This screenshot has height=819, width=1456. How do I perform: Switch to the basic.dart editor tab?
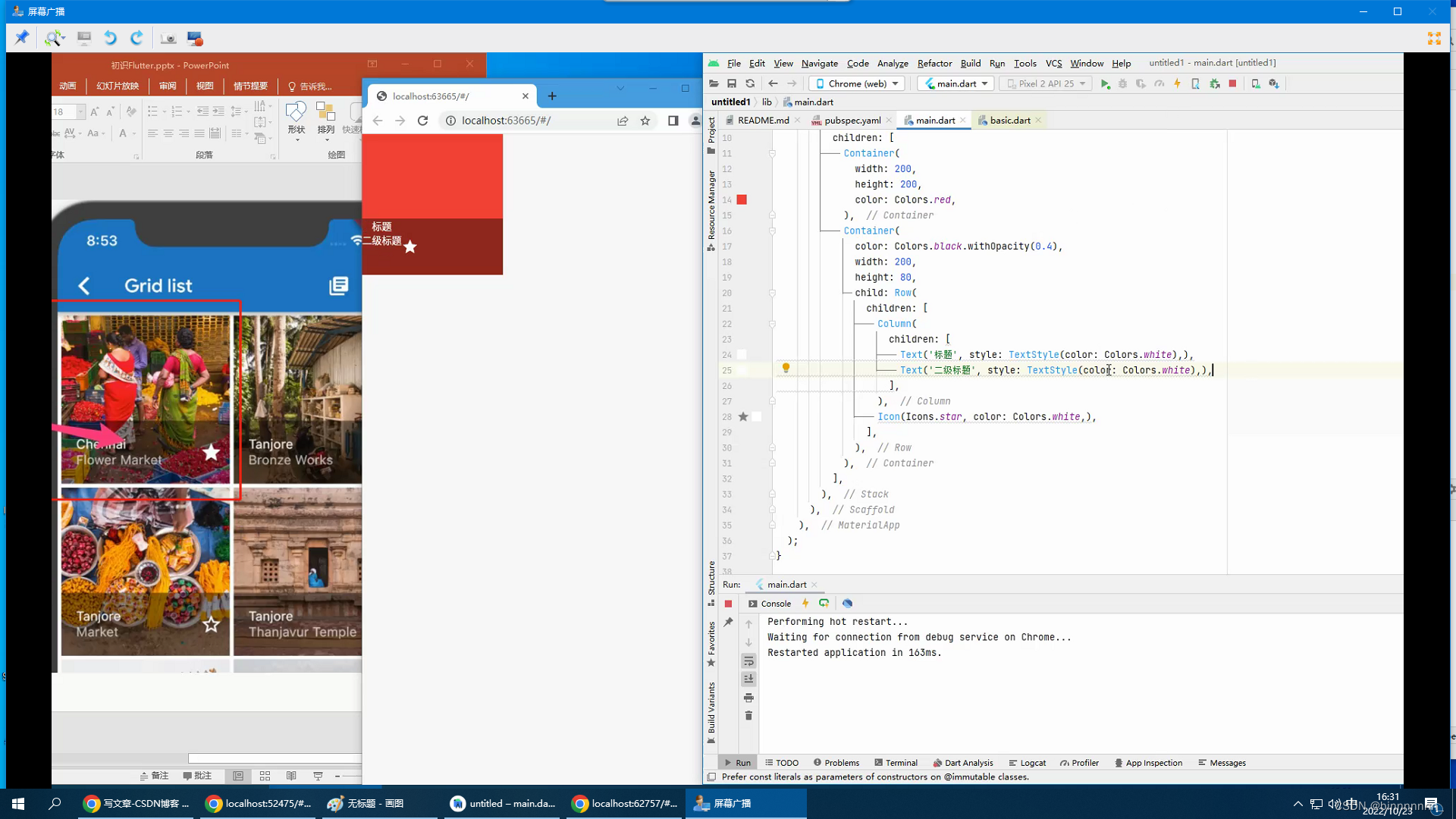tap(1009, 121)
